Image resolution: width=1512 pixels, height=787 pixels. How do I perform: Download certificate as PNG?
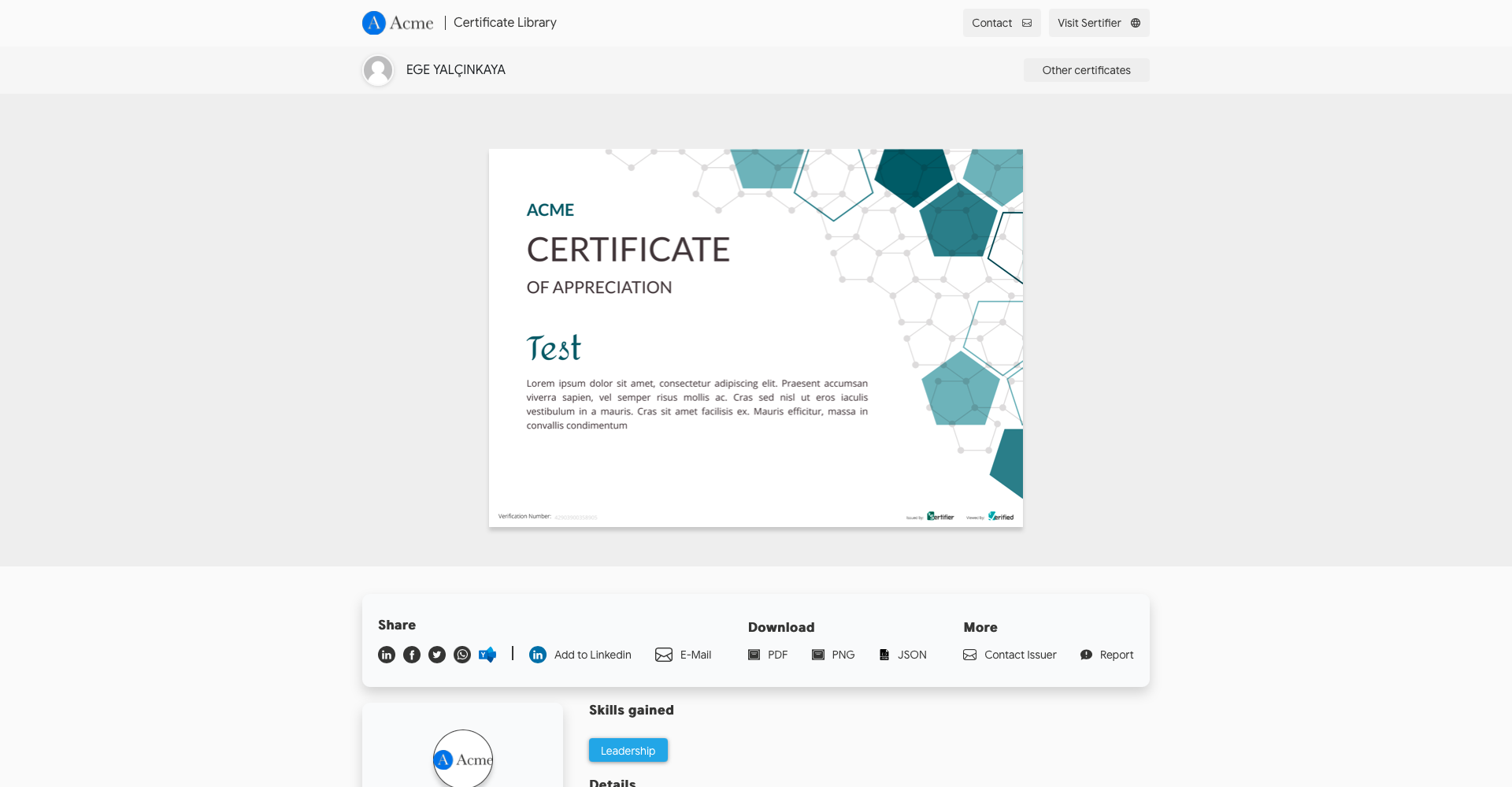tap(833, 655)
